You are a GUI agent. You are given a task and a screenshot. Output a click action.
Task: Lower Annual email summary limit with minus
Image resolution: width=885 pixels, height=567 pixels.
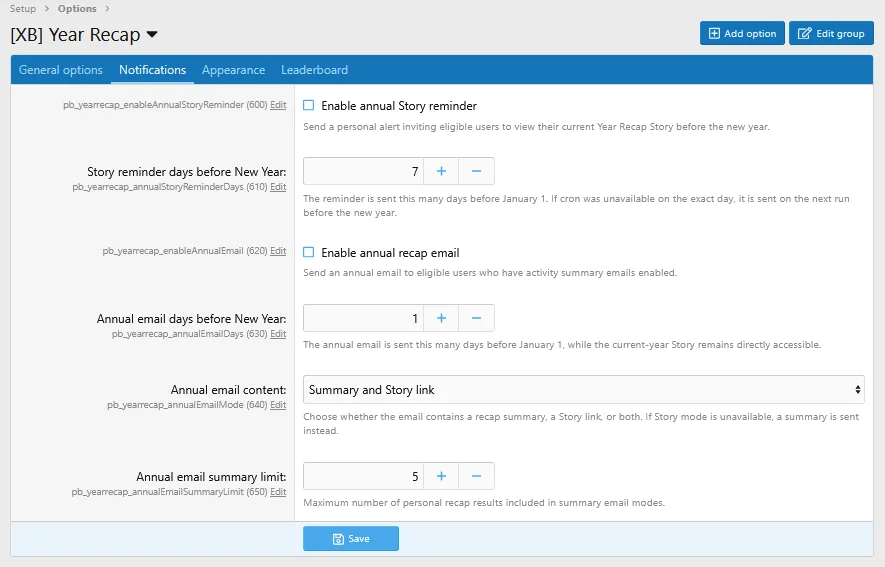tap(476, 476)
